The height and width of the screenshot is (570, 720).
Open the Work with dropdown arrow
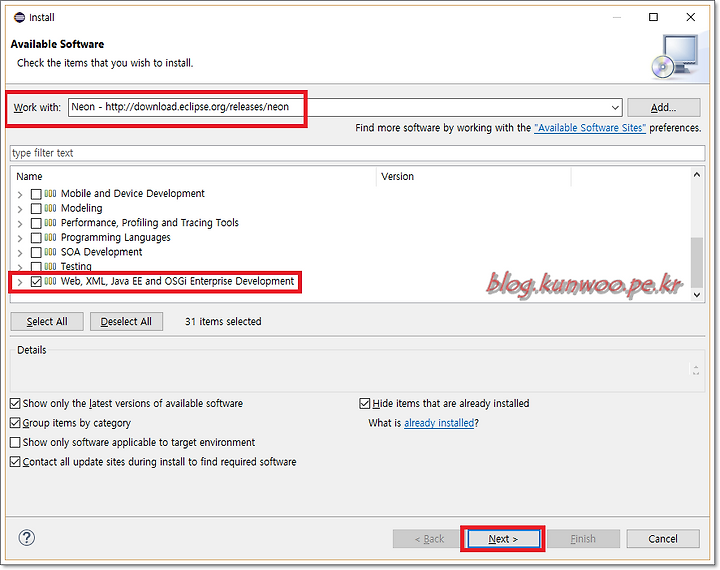click(615, 107)
